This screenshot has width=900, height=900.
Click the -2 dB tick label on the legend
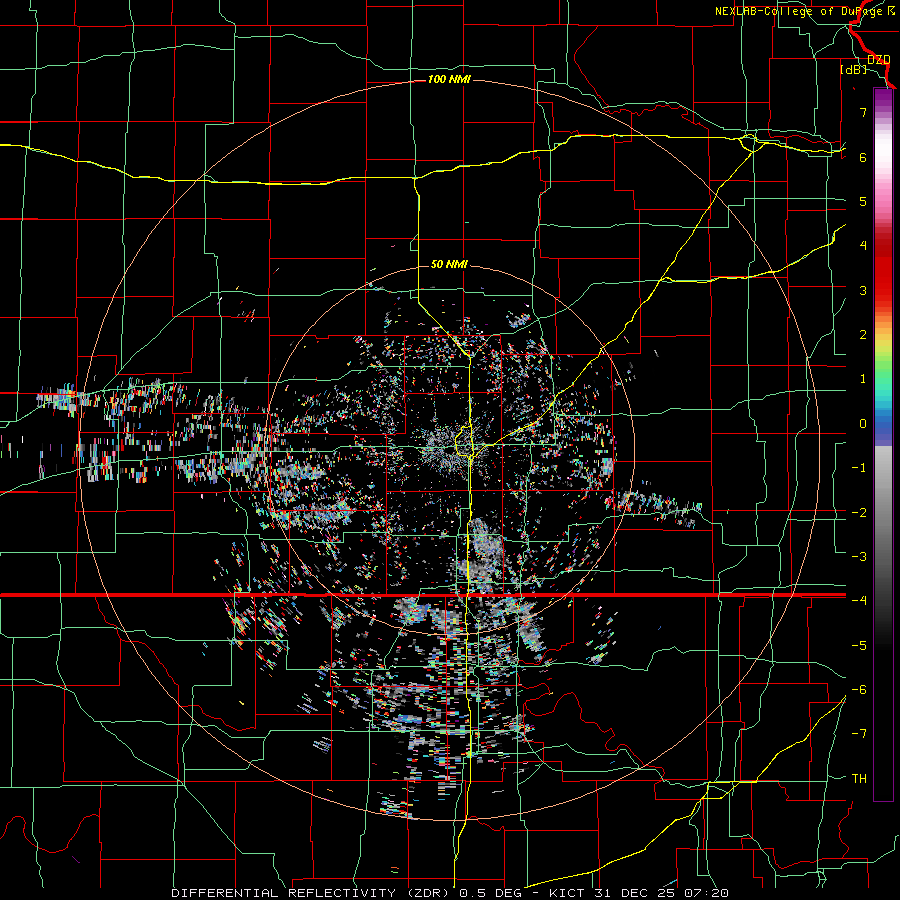[859, 513]
